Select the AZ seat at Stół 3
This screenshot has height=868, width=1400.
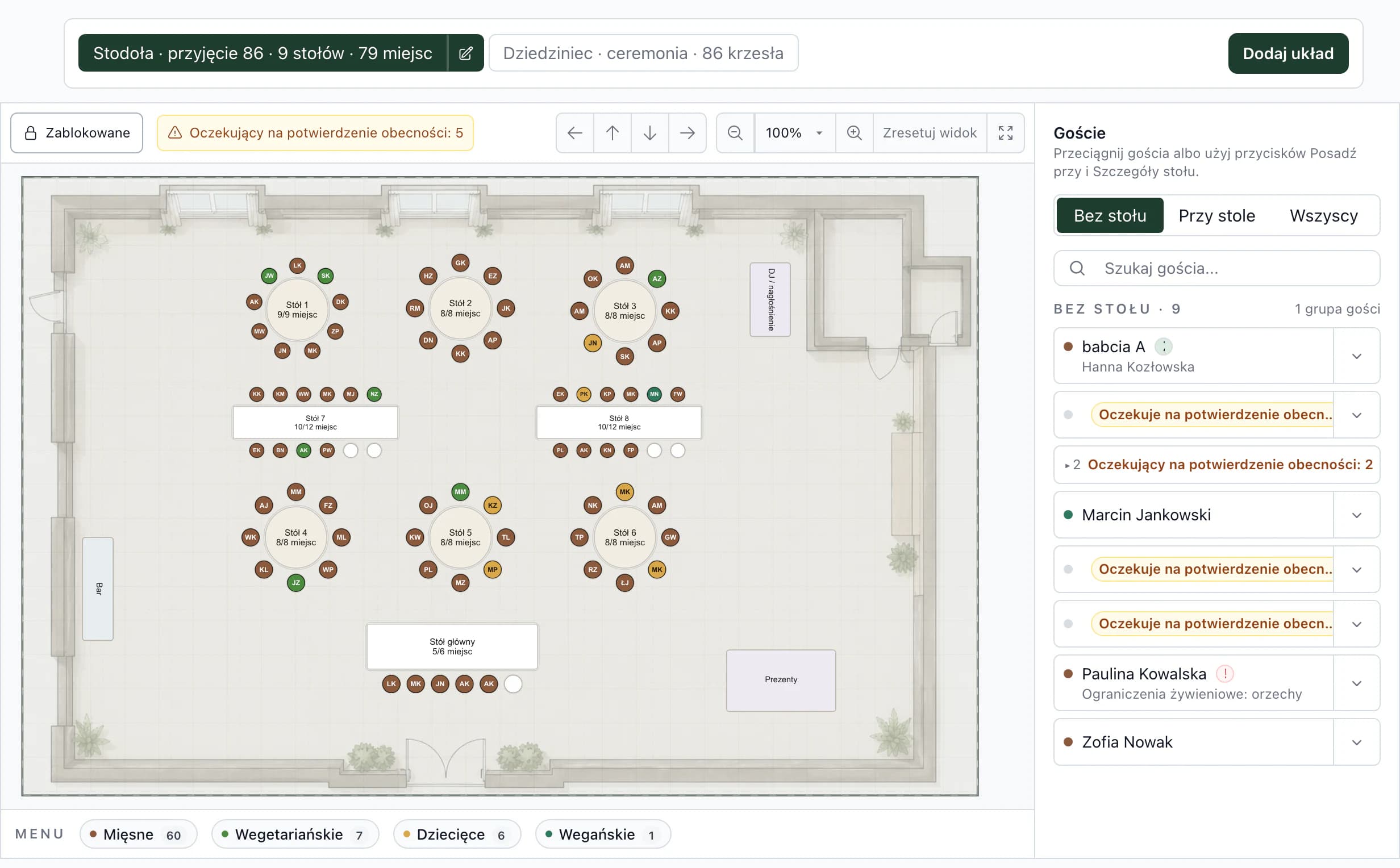click(657, 278)
